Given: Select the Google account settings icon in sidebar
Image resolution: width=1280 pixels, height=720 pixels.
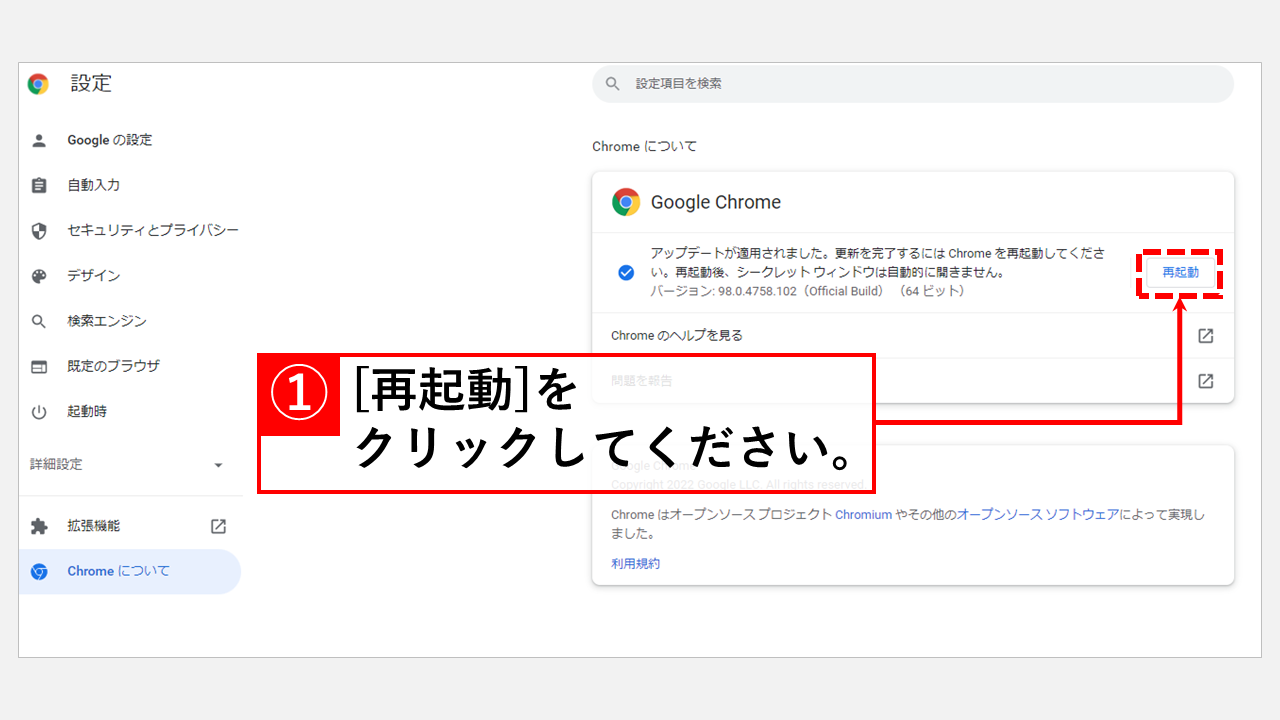Looking at the screenshot, I should (39, 140).
